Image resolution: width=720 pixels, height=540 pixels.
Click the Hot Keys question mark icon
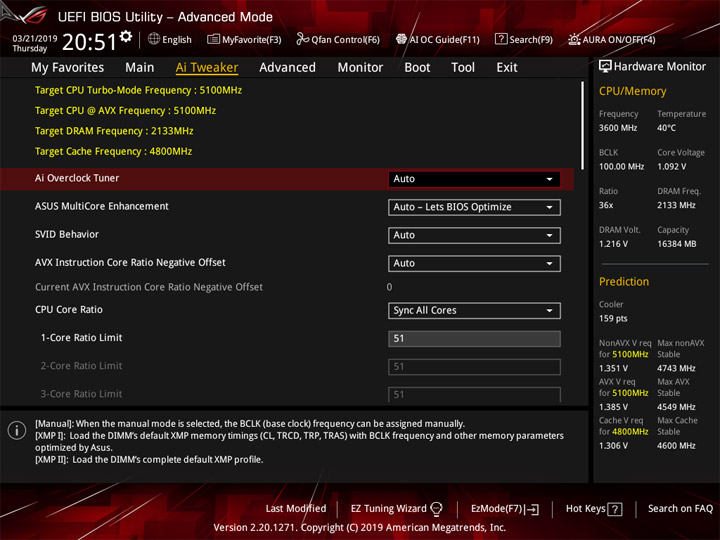pos(615,509)
